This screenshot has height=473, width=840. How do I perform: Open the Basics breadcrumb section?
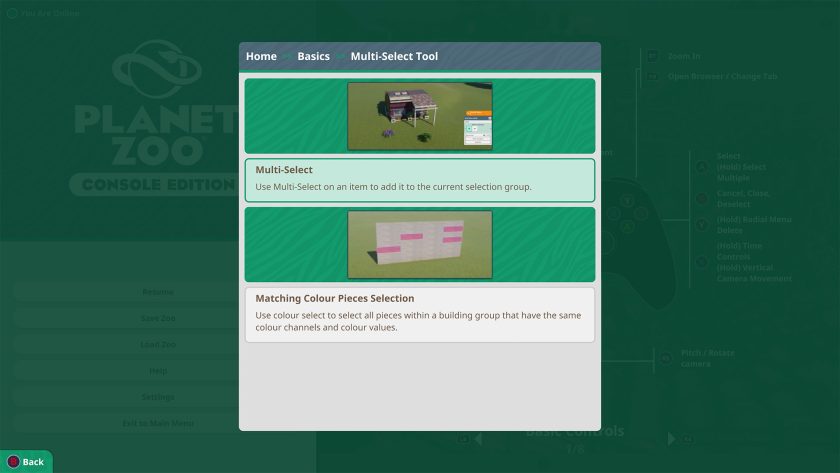313,56
